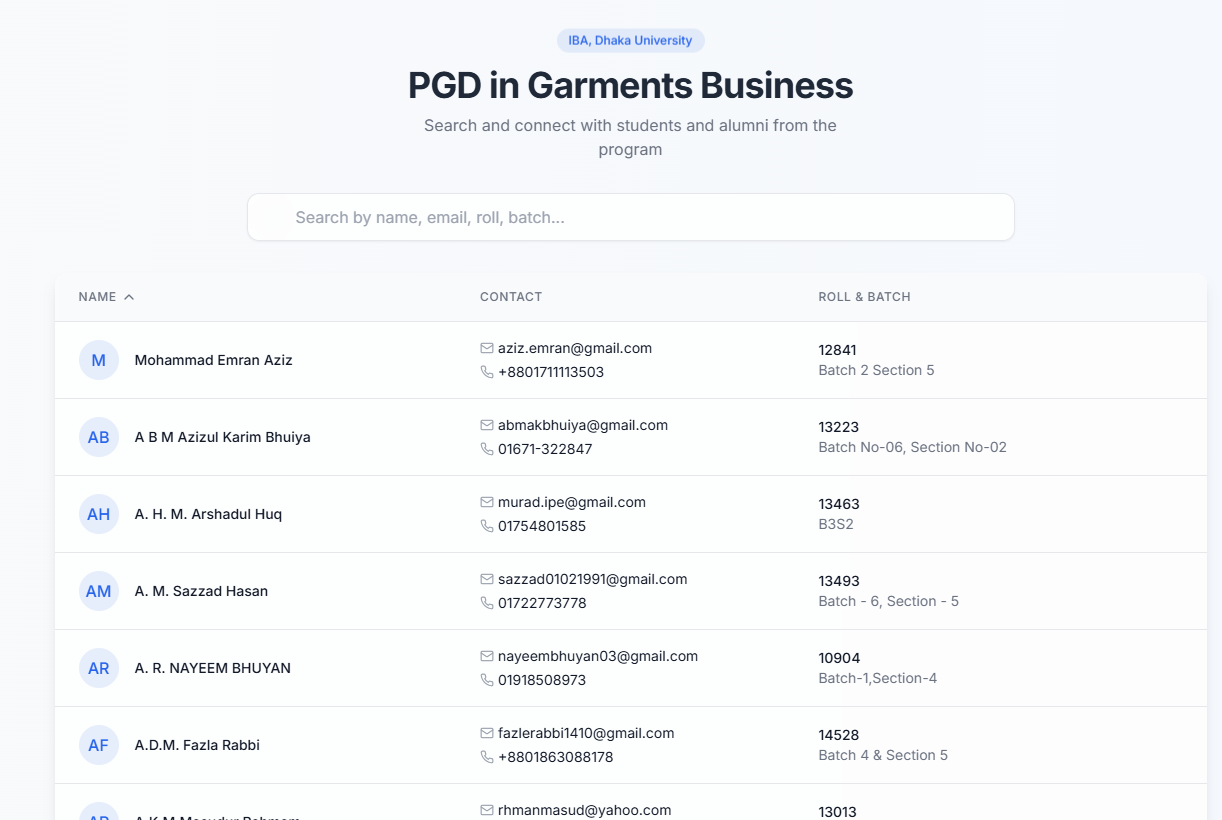Click the AM avatar for Sazzad Hasan
Image resolution: width=1222 pixels, height=820 pixels.
click(99, 591)
